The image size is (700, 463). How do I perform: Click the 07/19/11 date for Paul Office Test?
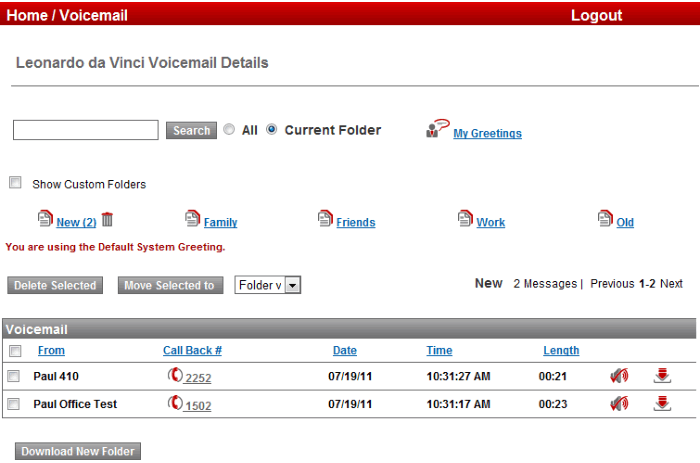point(350,404)
